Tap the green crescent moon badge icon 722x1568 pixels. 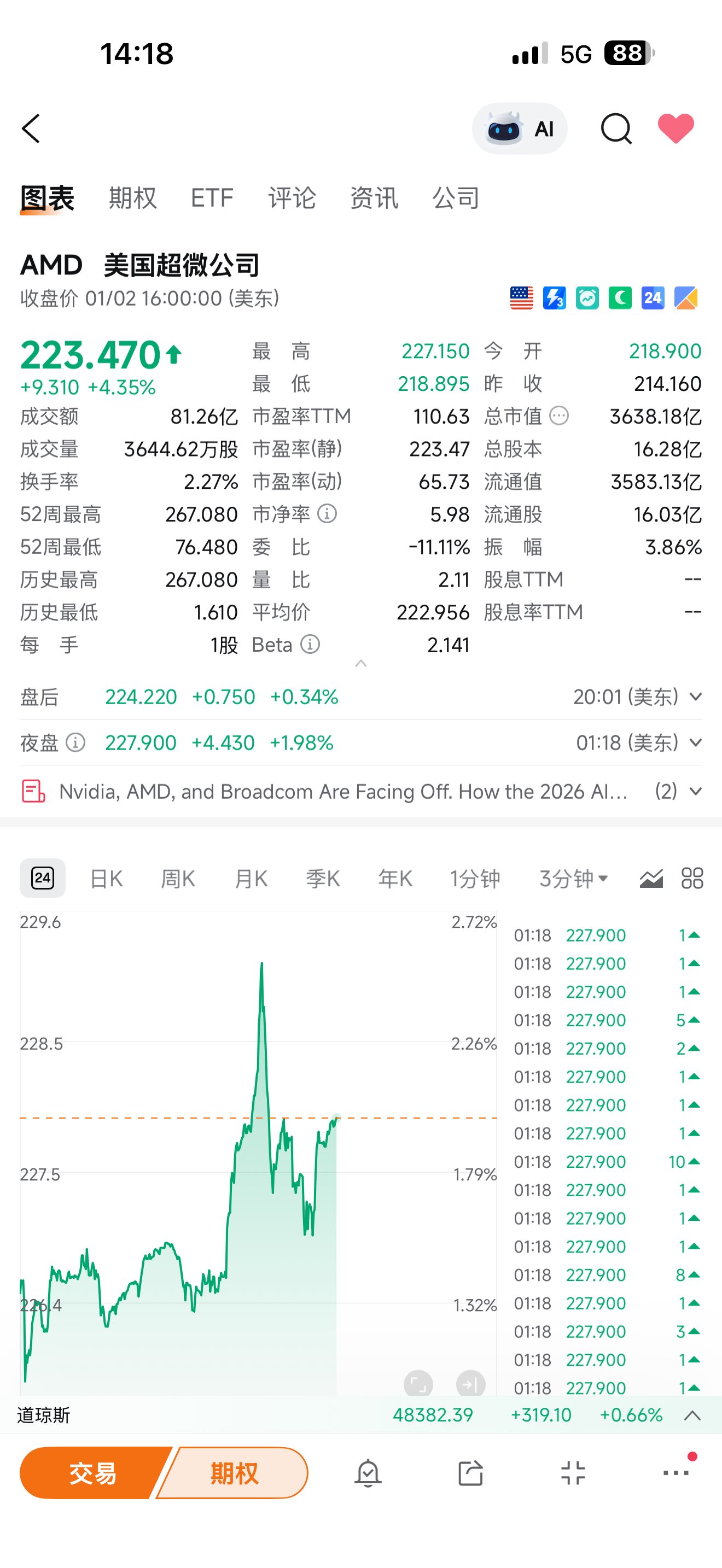(620, 299)
